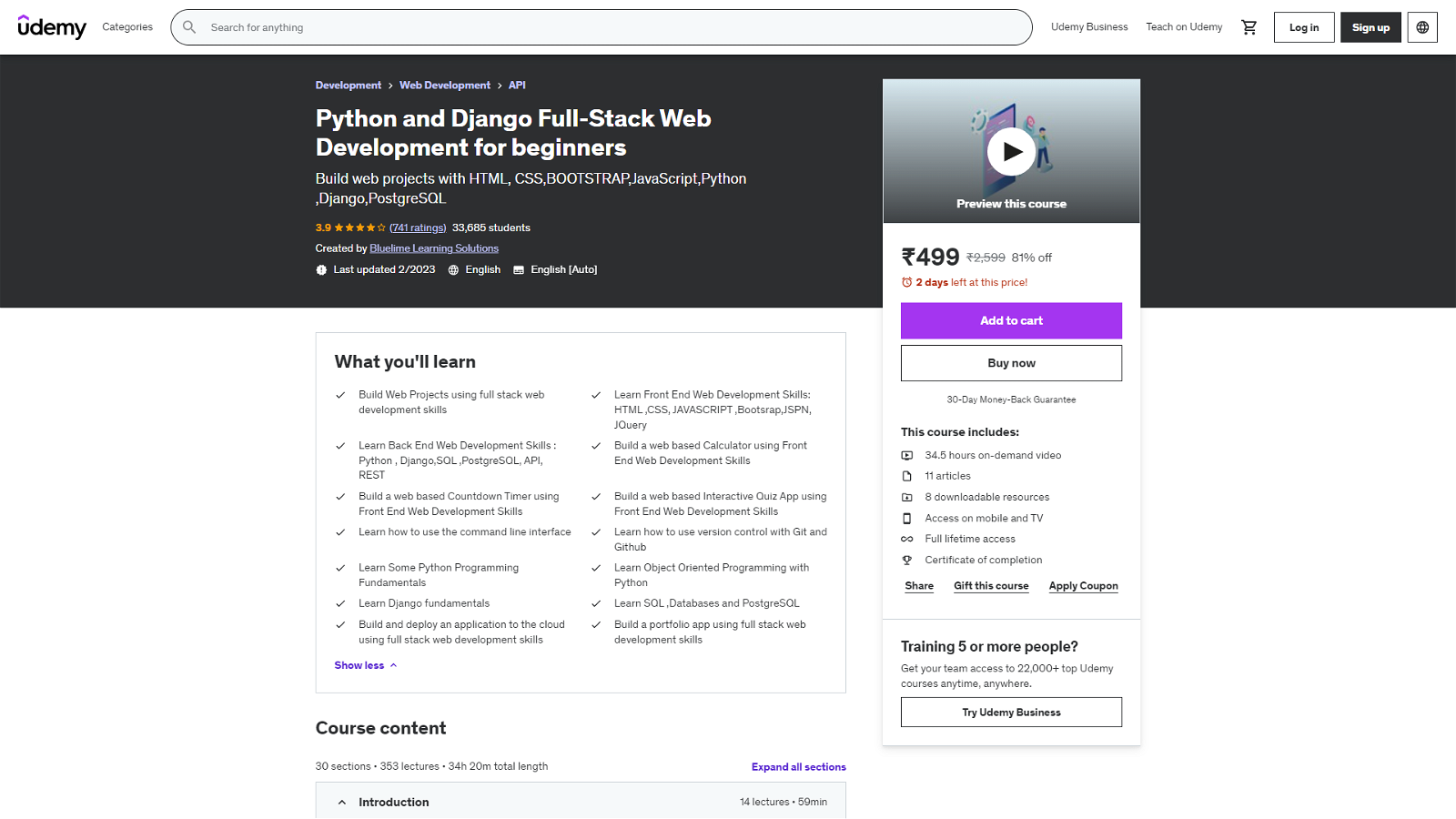Image resolution: width=1456 pixels, height=819 pixels.
Task: Focus the Search for anything field
Action: (x=602, y=27)
